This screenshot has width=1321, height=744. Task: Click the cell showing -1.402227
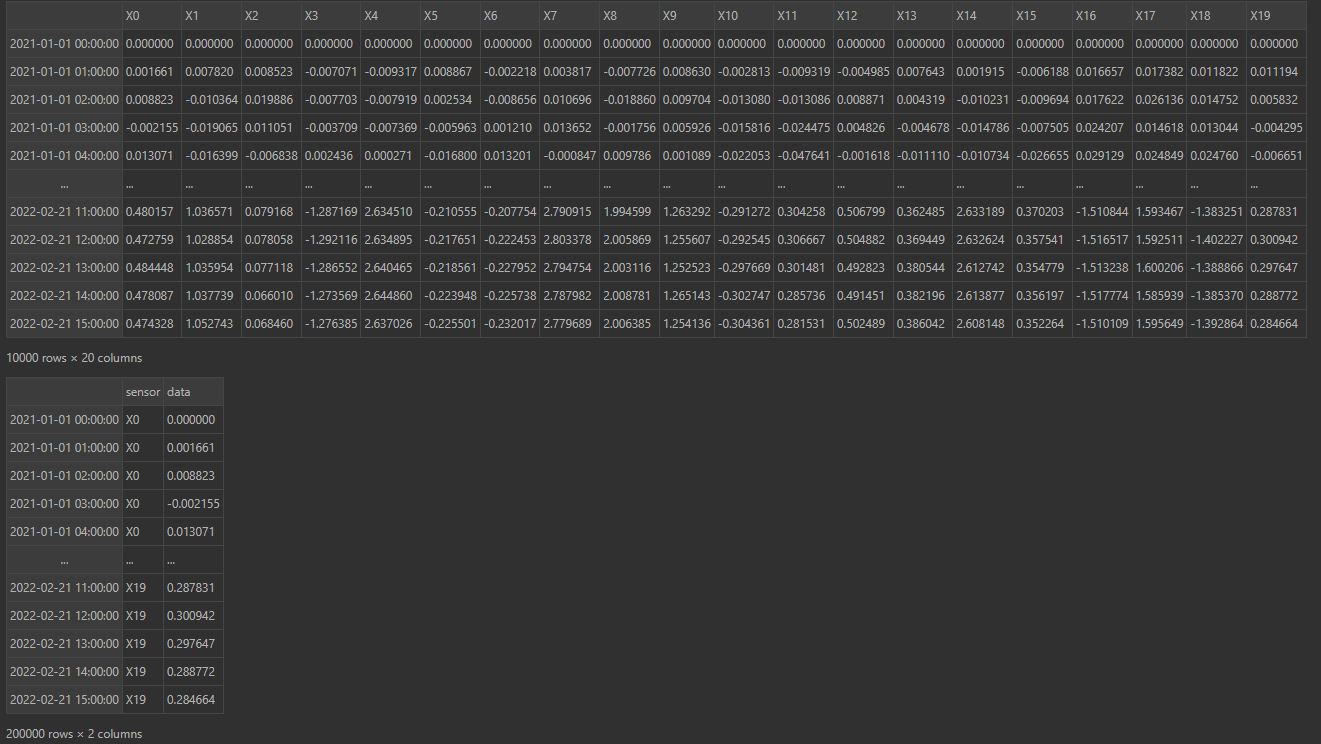tap(1217, 240)
